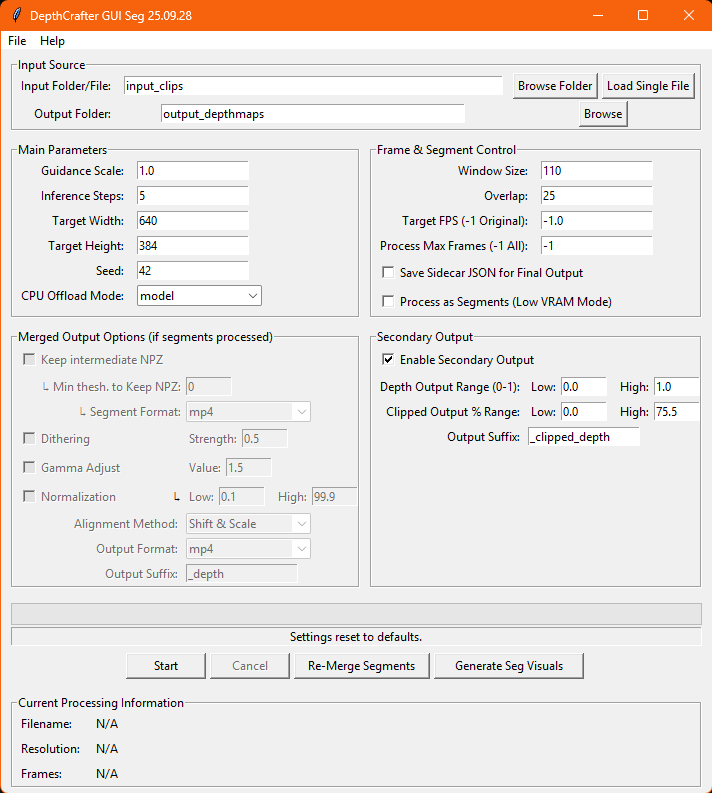
Task: Click the Output Folder text field
Action: [x=313, y=114]
